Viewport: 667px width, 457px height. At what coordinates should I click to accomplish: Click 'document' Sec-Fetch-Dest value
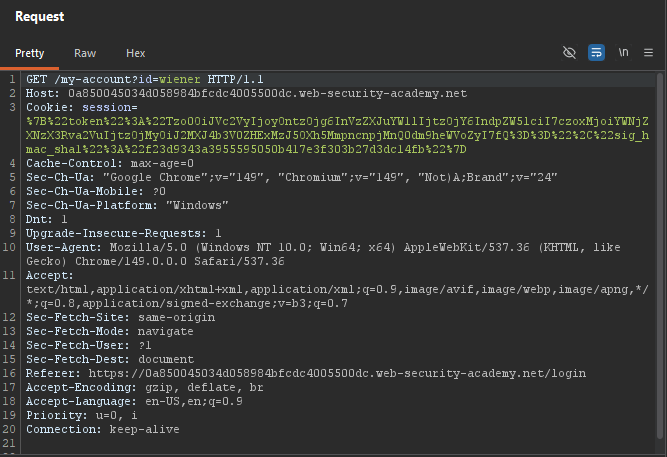click(166, 360)
